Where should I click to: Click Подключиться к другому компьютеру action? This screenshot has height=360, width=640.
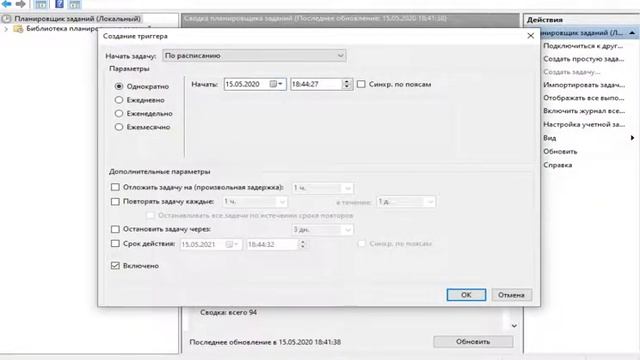(583, 46)
